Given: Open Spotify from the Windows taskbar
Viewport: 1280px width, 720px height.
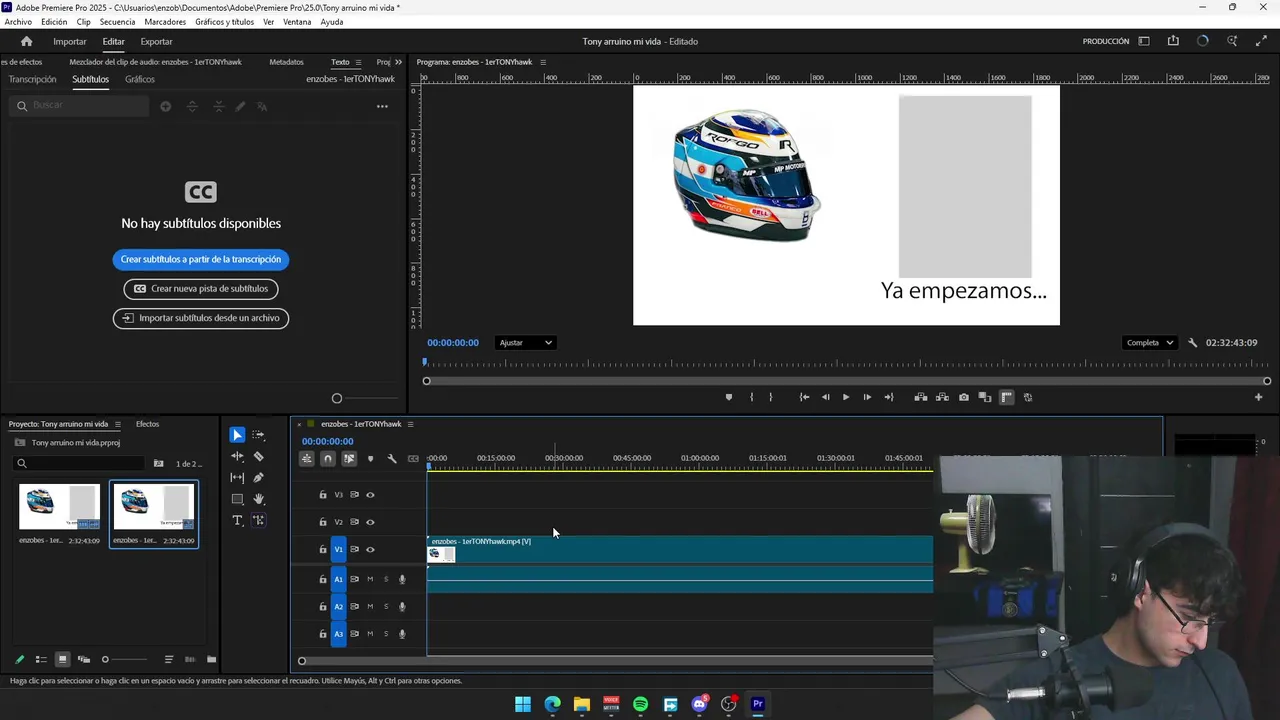Looking at the screenshot, I should pos(641,704).
